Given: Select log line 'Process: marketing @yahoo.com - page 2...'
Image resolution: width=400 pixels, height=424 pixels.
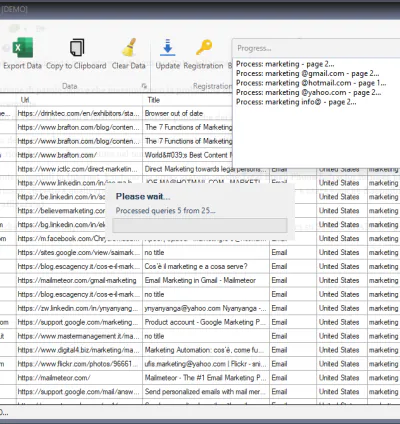Looking at the screenshot, I should 308,92.
